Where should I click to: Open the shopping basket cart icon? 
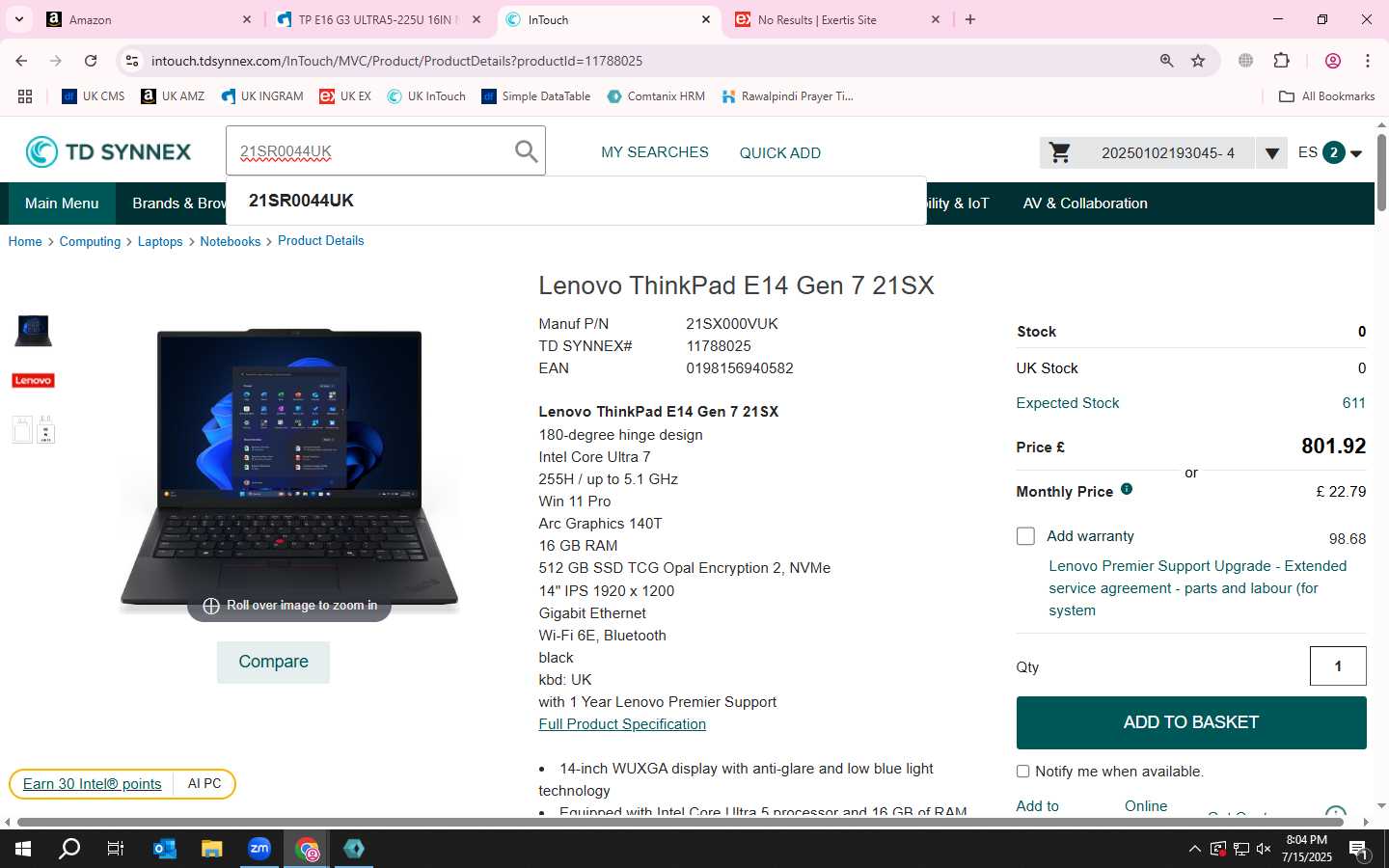pos(1060,152)
